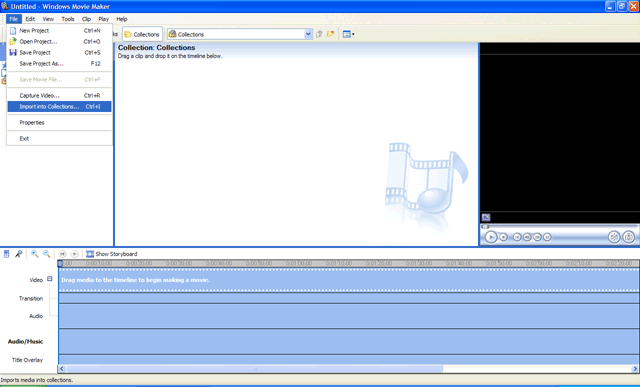This screenshot has width=640, height=387.
Task: Open the Clip menu
Action: click(x=86, y=19)
